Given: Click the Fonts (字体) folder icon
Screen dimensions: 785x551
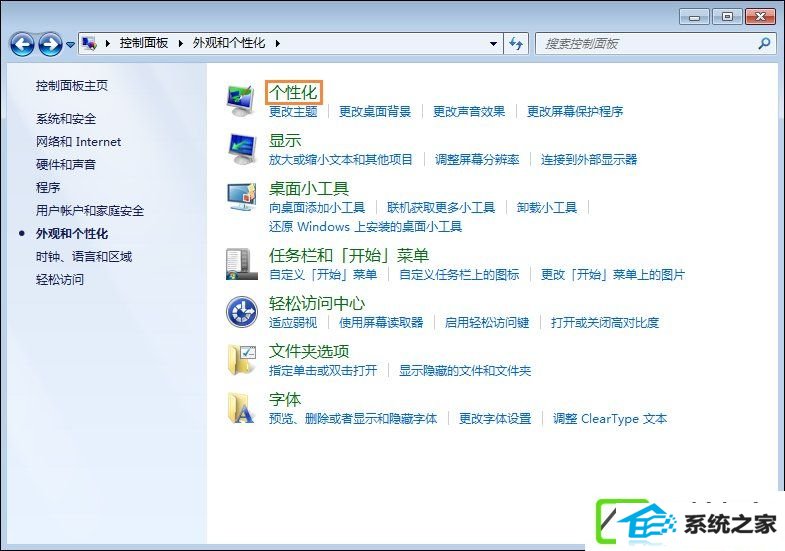Looking at the screenshot, I should pos(241,407).
